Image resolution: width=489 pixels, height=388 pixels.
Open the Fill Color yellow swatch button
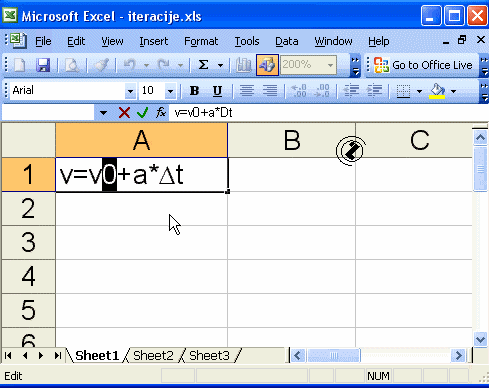point(437,91)
